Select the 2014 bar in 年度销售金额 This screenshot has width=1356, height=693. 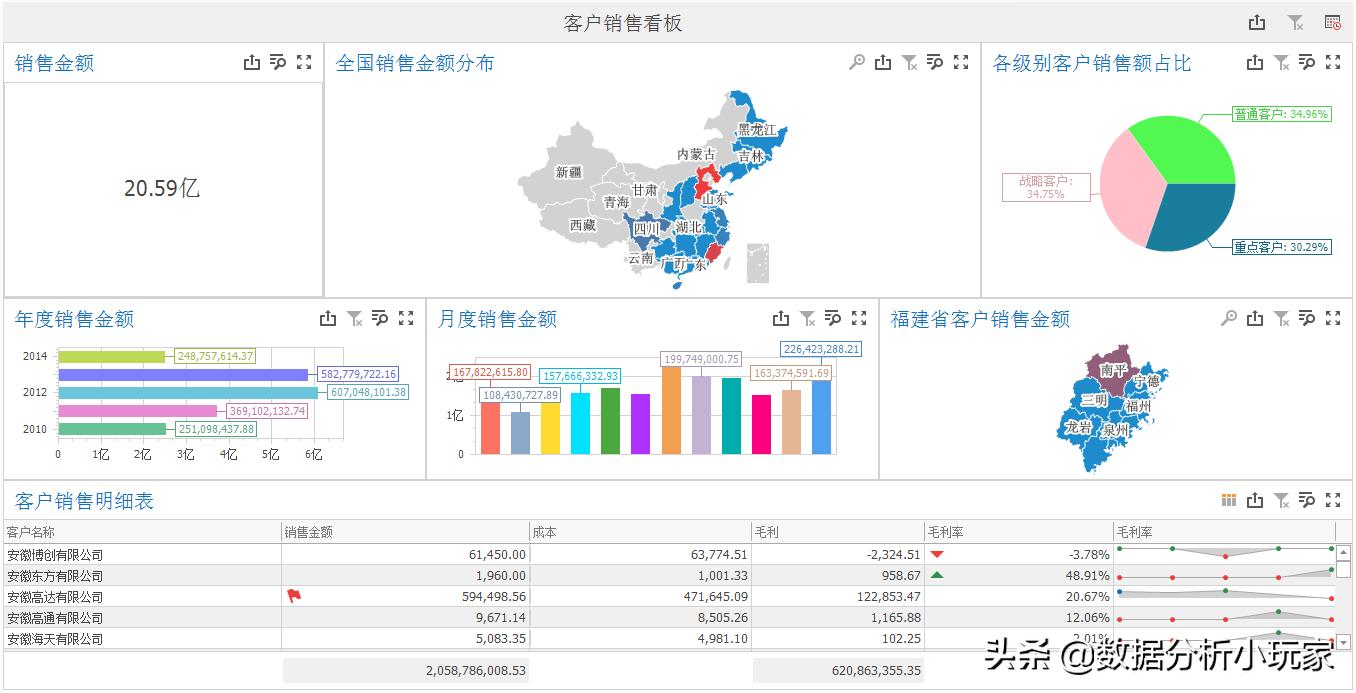[110, 355]
